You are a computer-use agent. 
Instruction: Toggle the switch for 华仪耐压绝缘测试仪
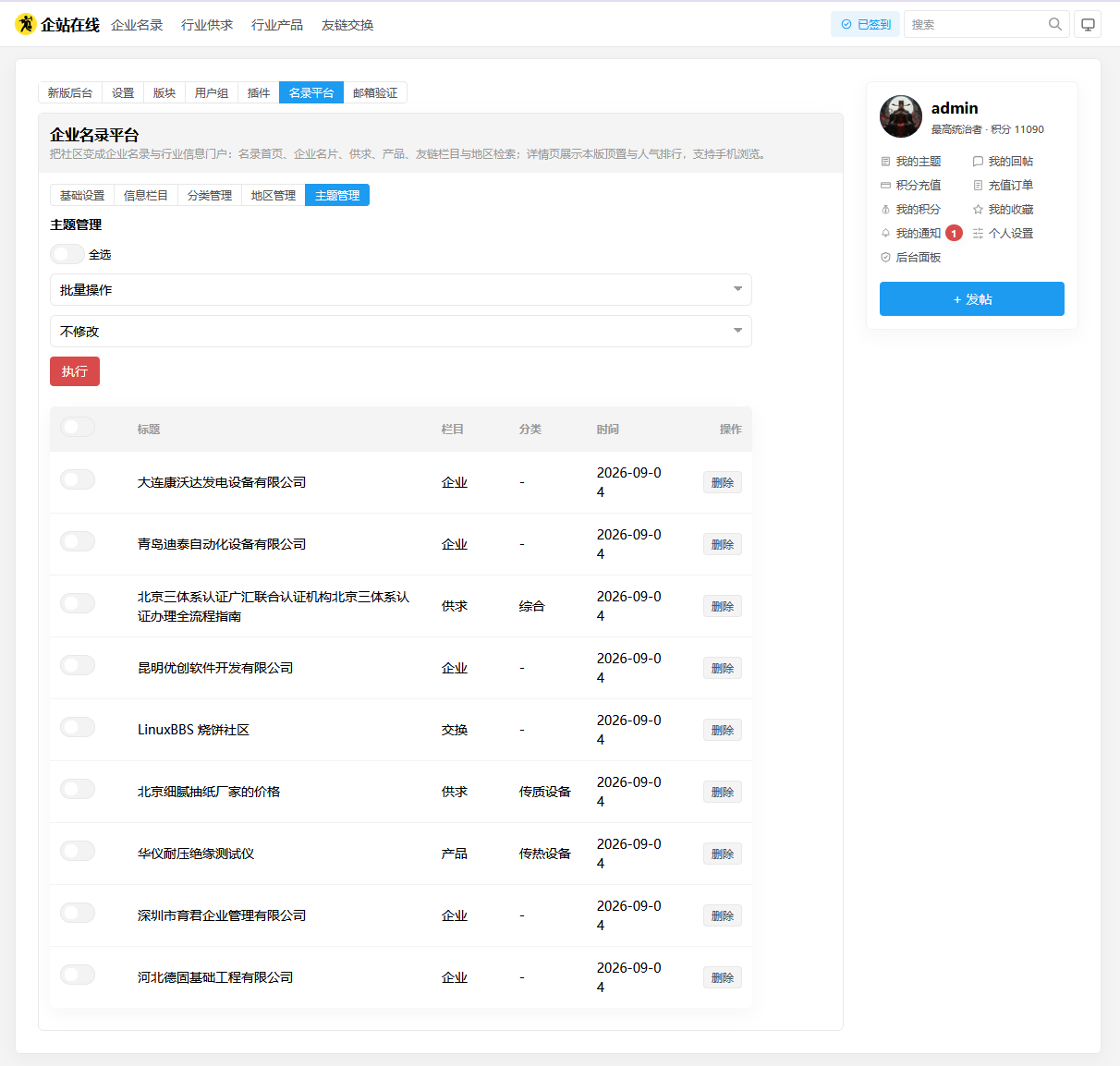(78, 851)
